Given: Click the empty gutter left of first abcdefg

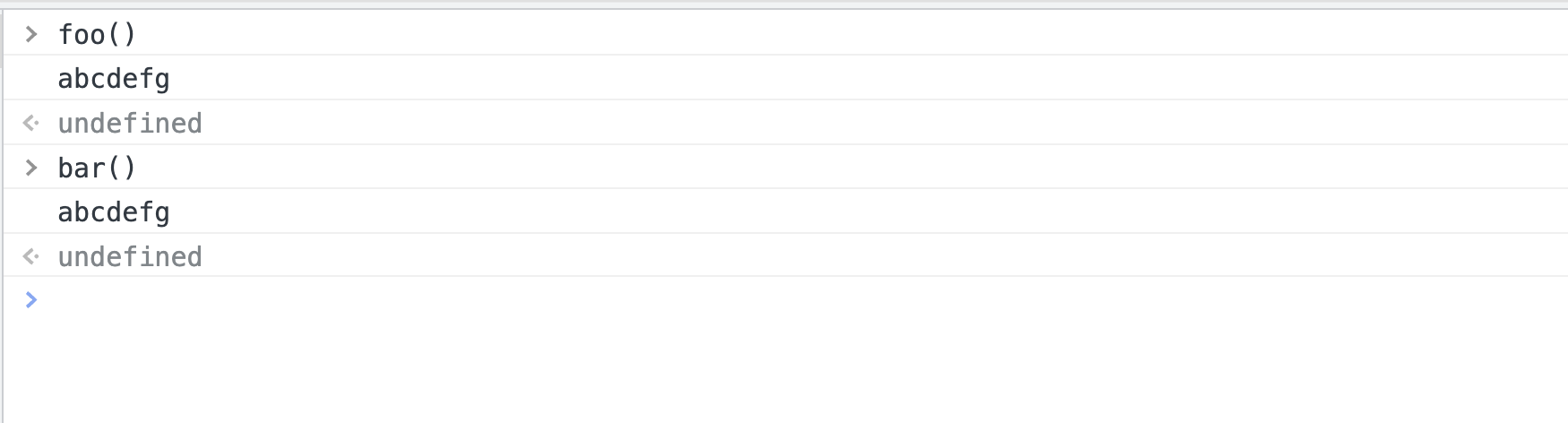Looking at the screenshot, I should (31, 79).
